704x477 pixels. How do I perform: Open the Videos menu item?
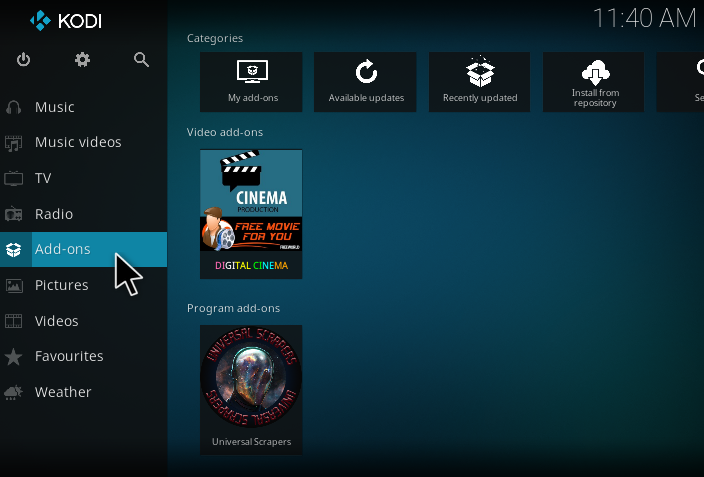point(84,321)
